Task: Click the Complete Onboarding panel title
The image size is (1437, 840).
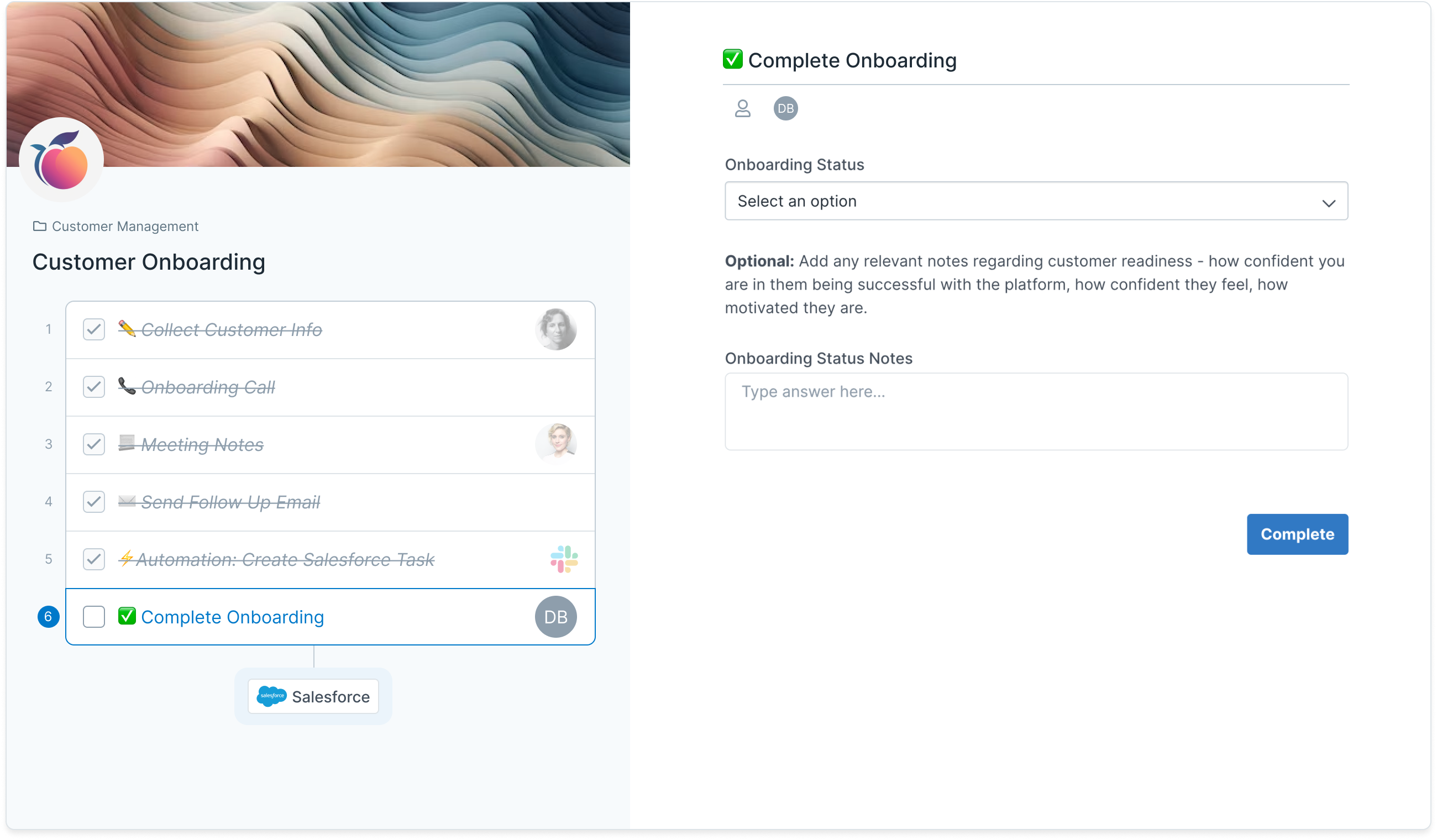Action: [x=852, y=60]
